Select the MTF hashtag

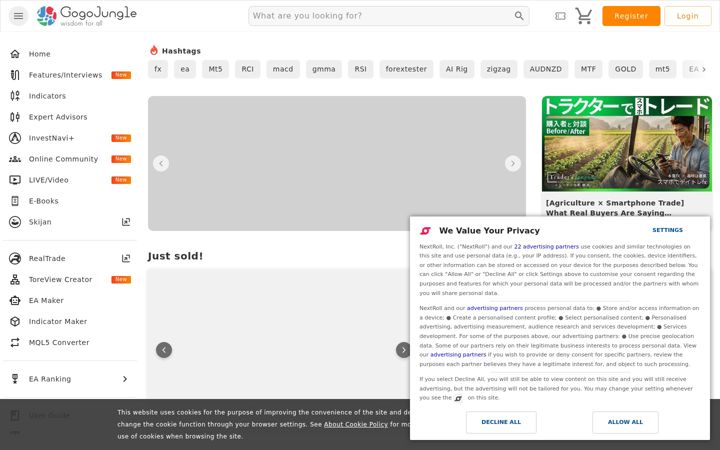click(588, 69)
